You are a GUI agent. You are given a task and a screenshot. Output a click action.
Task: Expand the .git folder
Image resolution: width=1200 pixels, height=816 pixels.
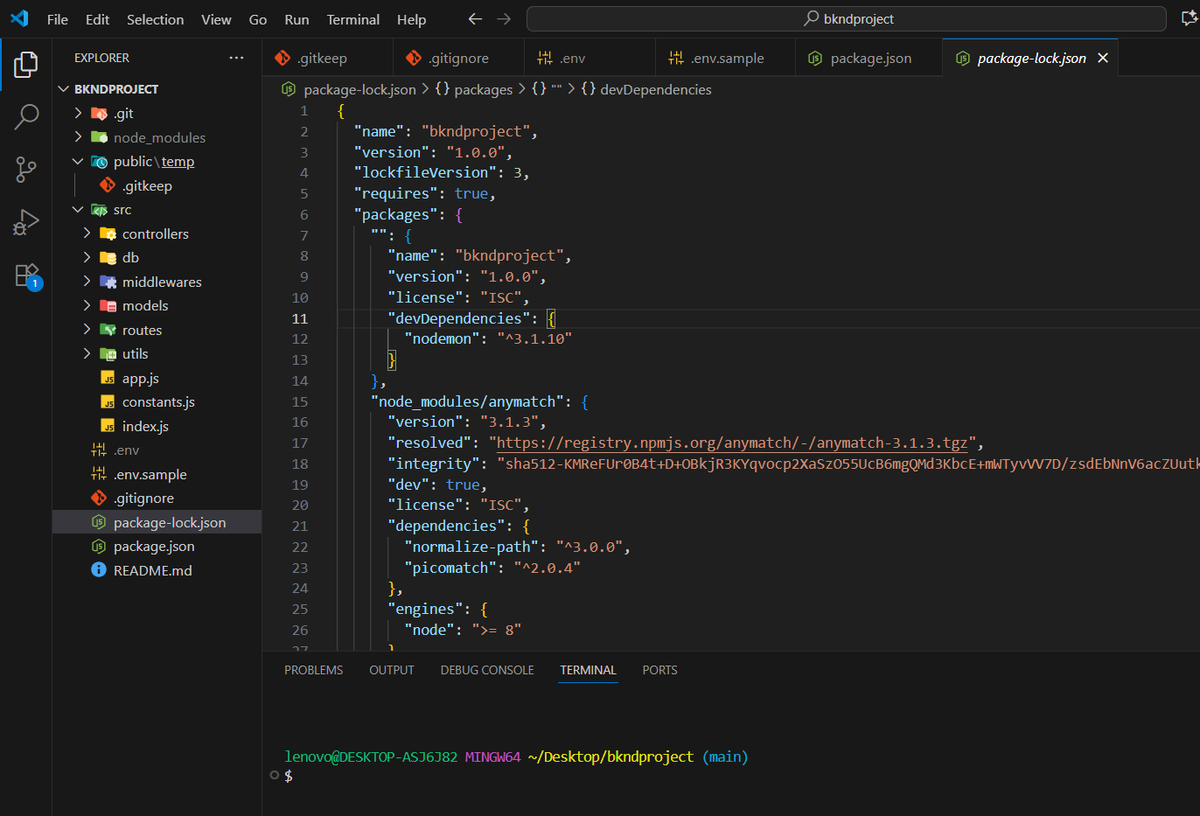(79, 113)
